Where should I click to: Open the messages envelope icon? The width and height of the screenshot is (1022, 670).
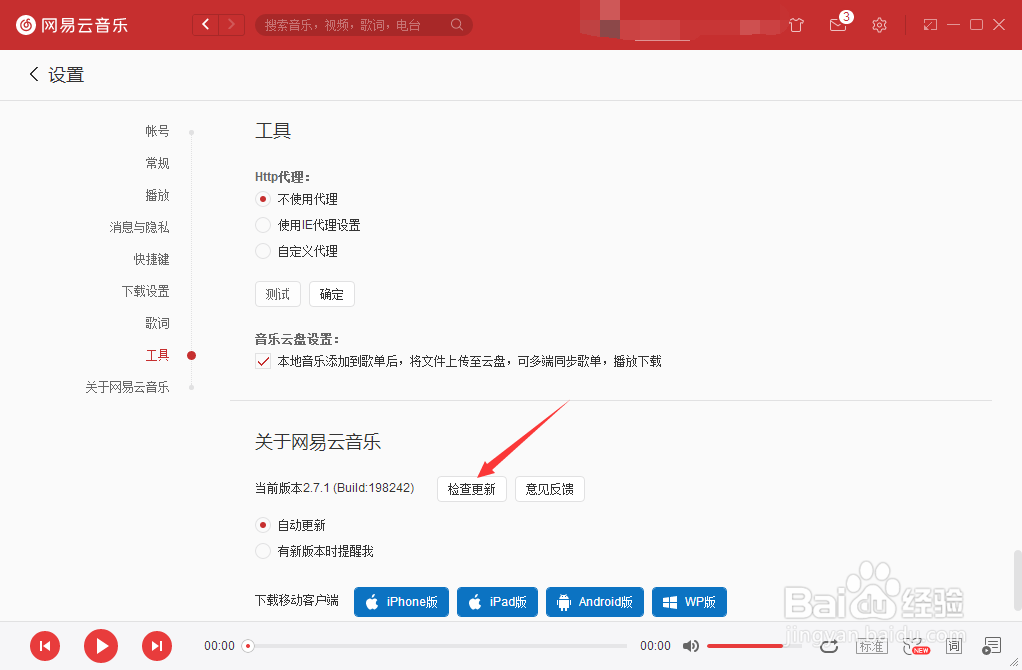tap(838, 25)
